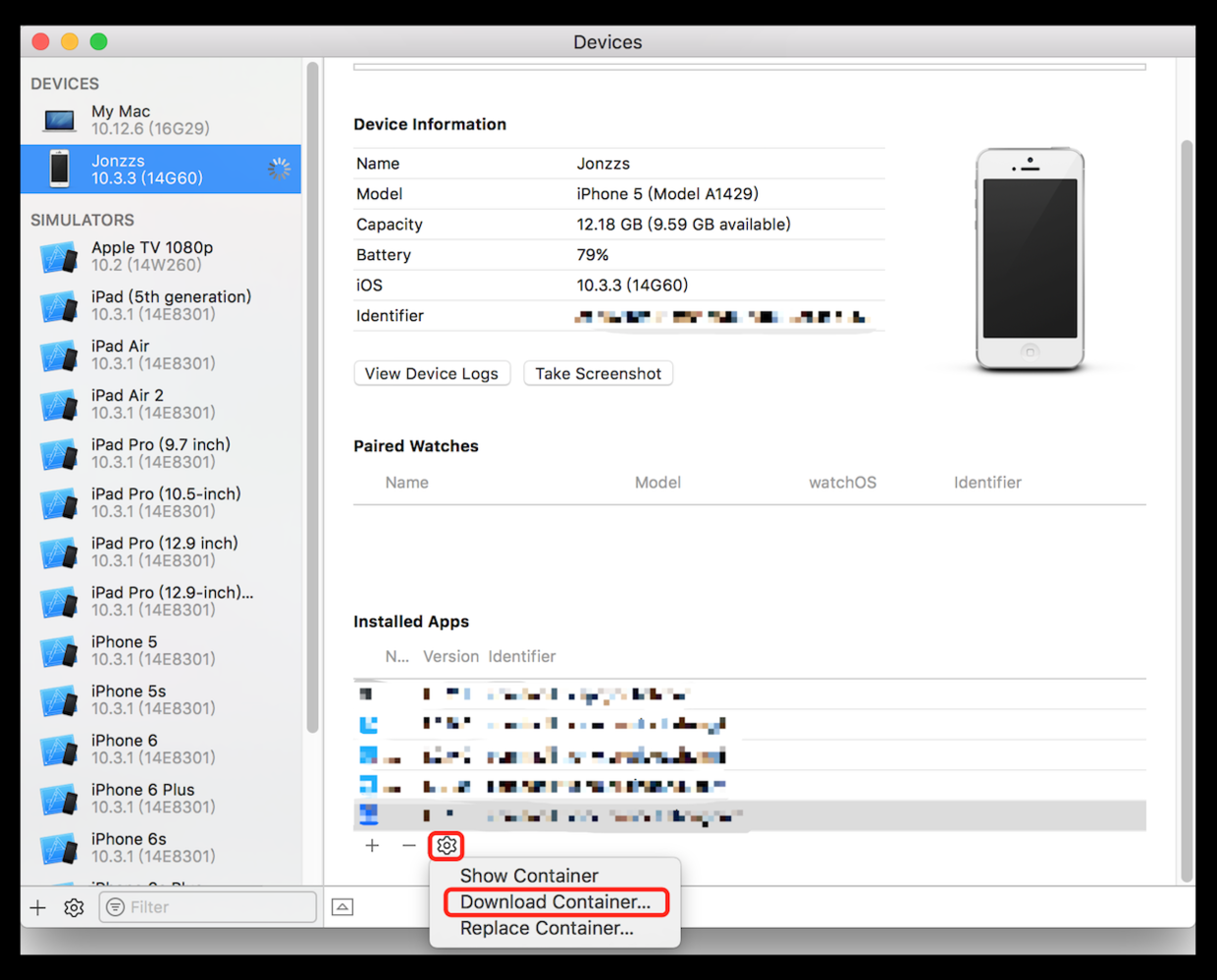1217x980 pixels.
Task: Choose Show Container from the menu
Action: tap(528, 875)
